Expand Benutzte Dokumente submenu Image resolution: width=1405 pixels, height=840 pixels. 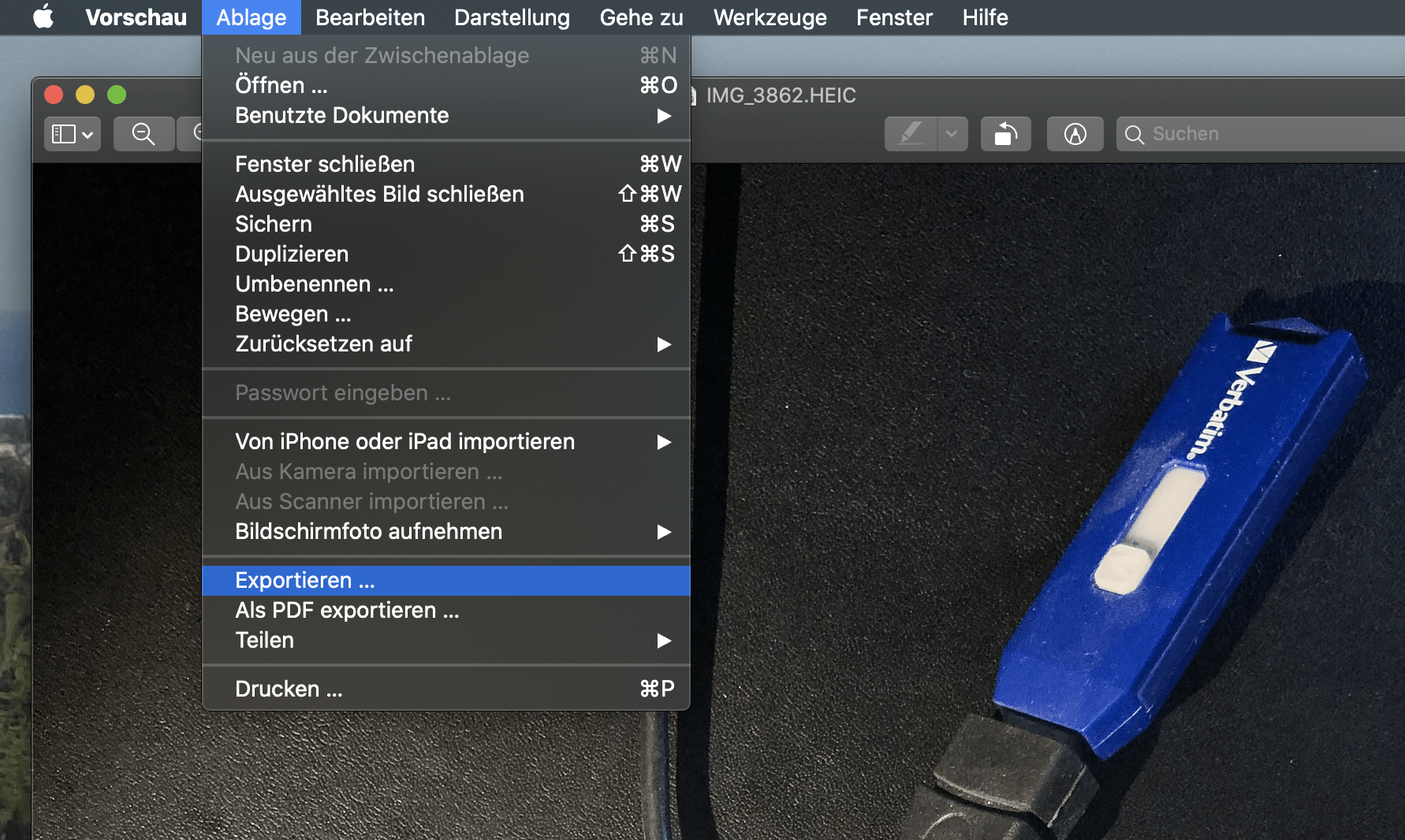(446, 115)
